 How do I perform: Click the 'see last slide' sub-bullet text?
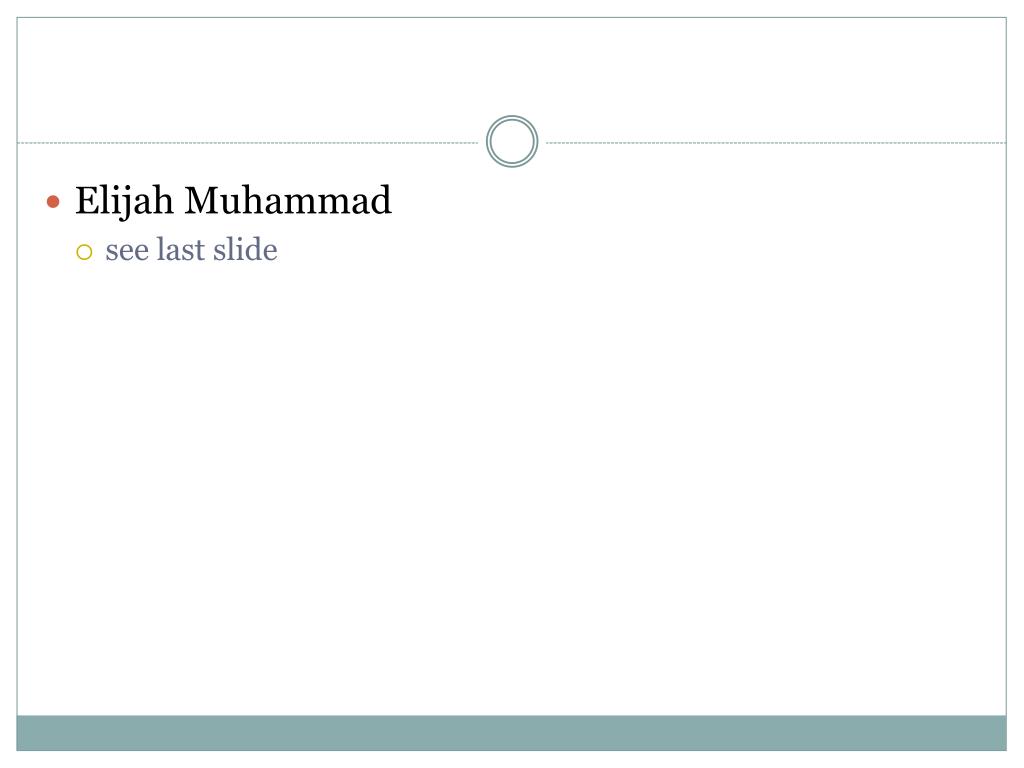pyautogui.click(x=191, y=250)
